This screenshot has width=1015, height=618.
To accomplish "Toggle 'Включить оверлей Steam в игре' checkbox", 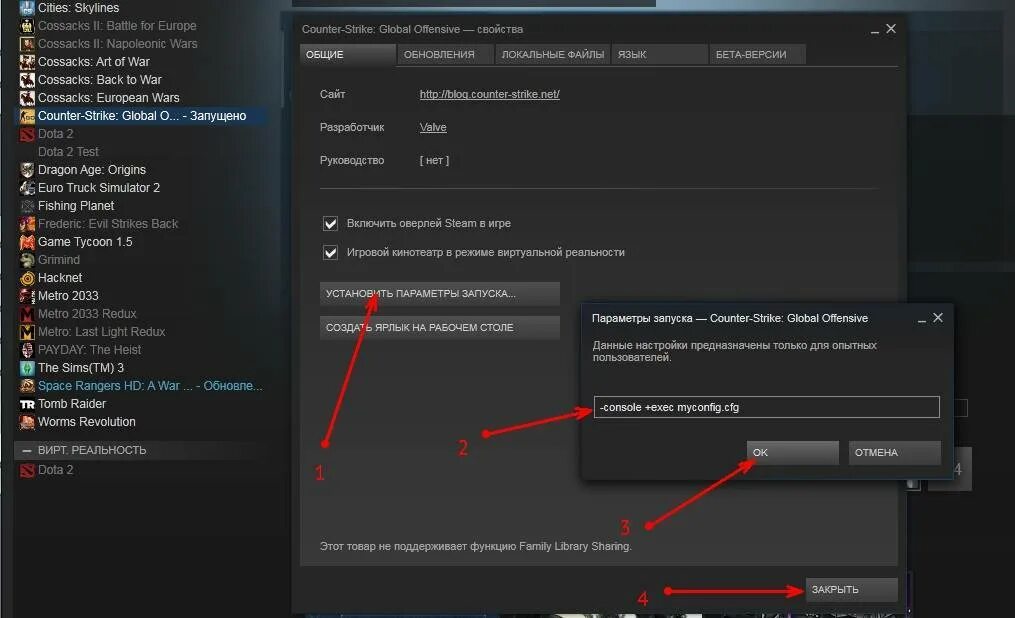I will coord(330,224).
